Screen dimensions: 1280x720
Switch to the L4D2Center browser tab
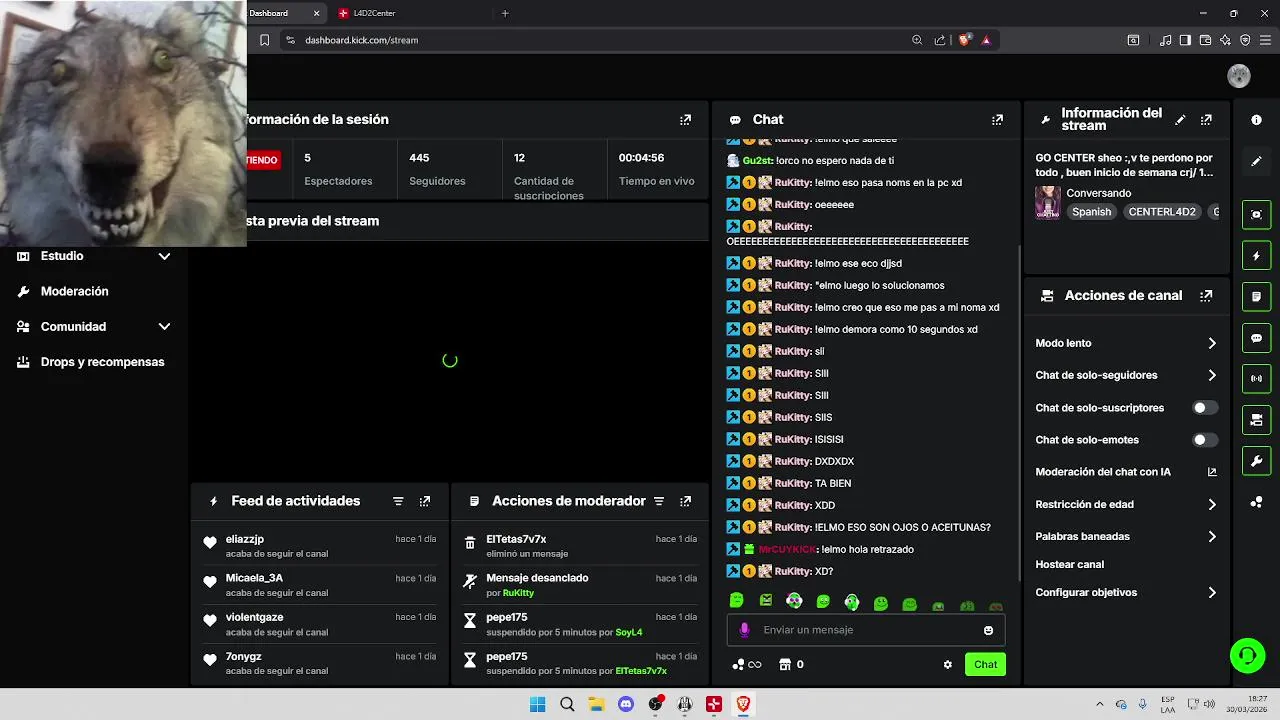point(410,13)
